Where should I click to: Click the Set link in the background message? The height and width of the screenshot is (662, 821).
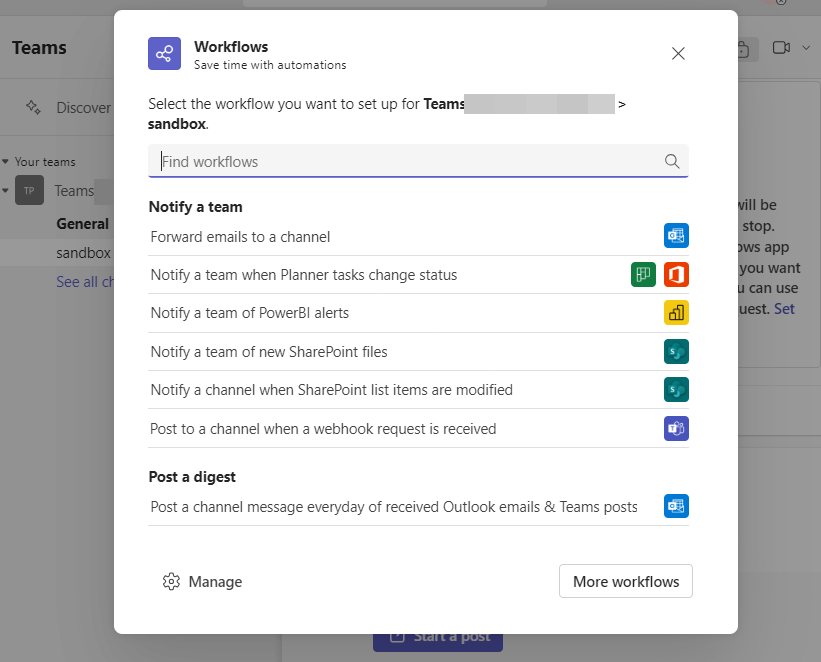(x=784, y=309)
